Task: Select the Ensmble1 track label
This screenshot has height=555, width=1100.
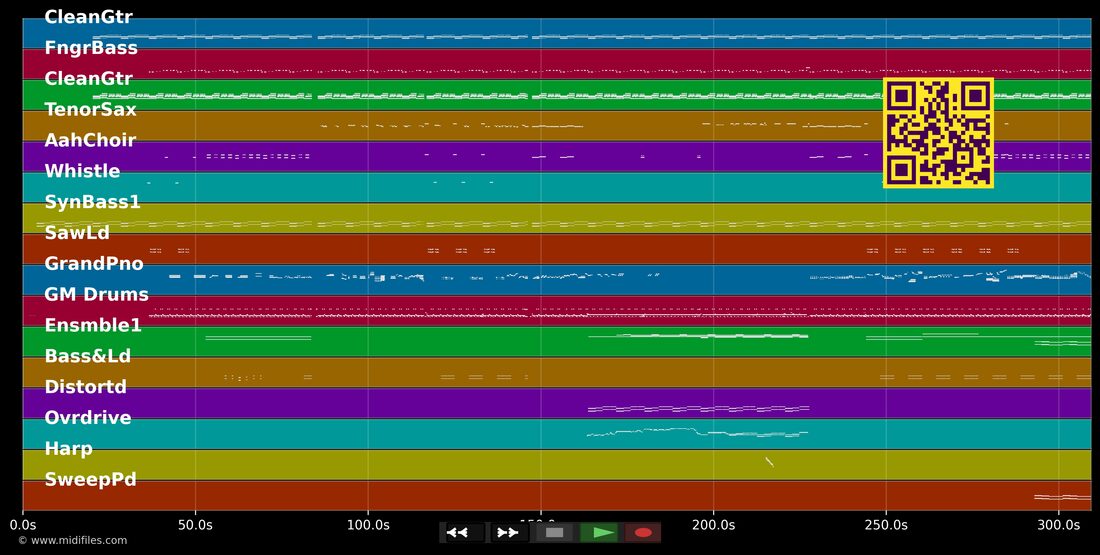Action: (93, 326)
